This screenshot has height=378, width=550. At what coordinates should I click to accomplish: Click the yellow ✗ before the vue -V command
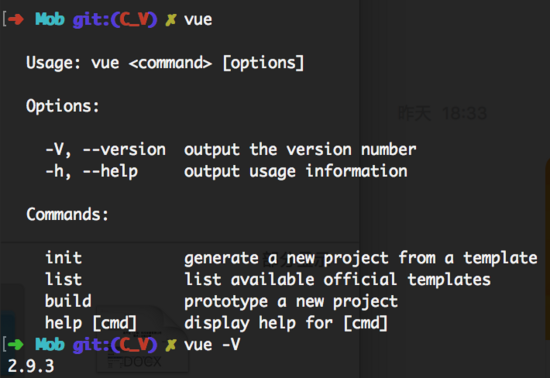171,345
